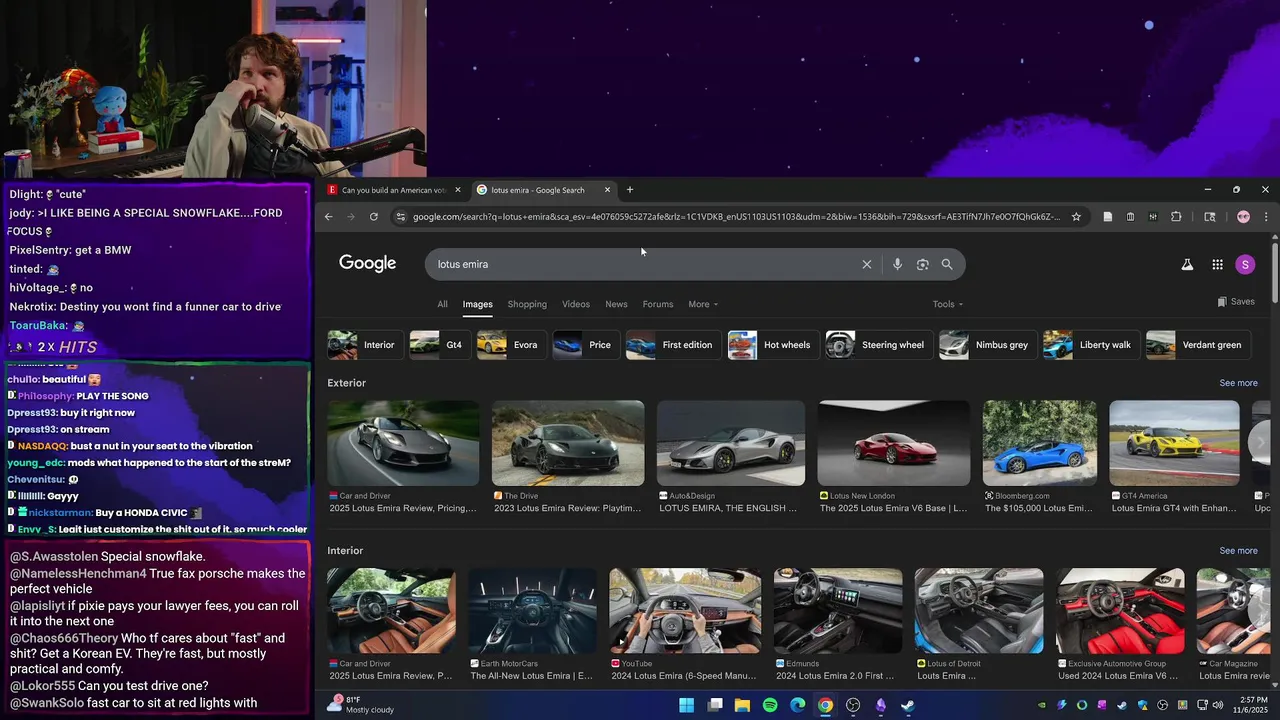Image resolution: width=1280 pixels, height=720 pixels.
Task: Open the trash can extension icon
Action: point(1130,216)
